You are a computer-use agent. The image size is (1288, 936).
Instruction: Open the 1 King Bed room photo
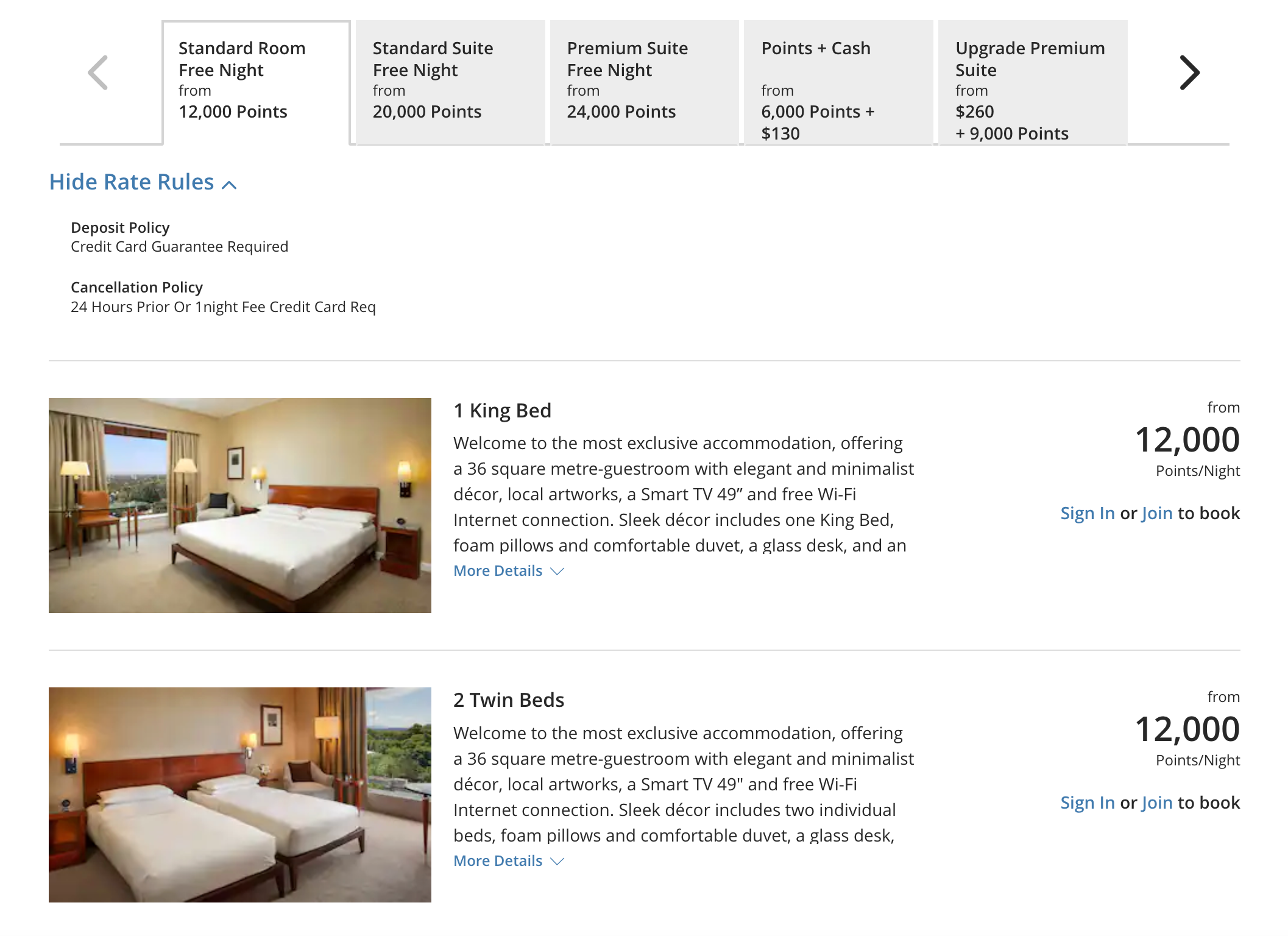click(240, 505)
